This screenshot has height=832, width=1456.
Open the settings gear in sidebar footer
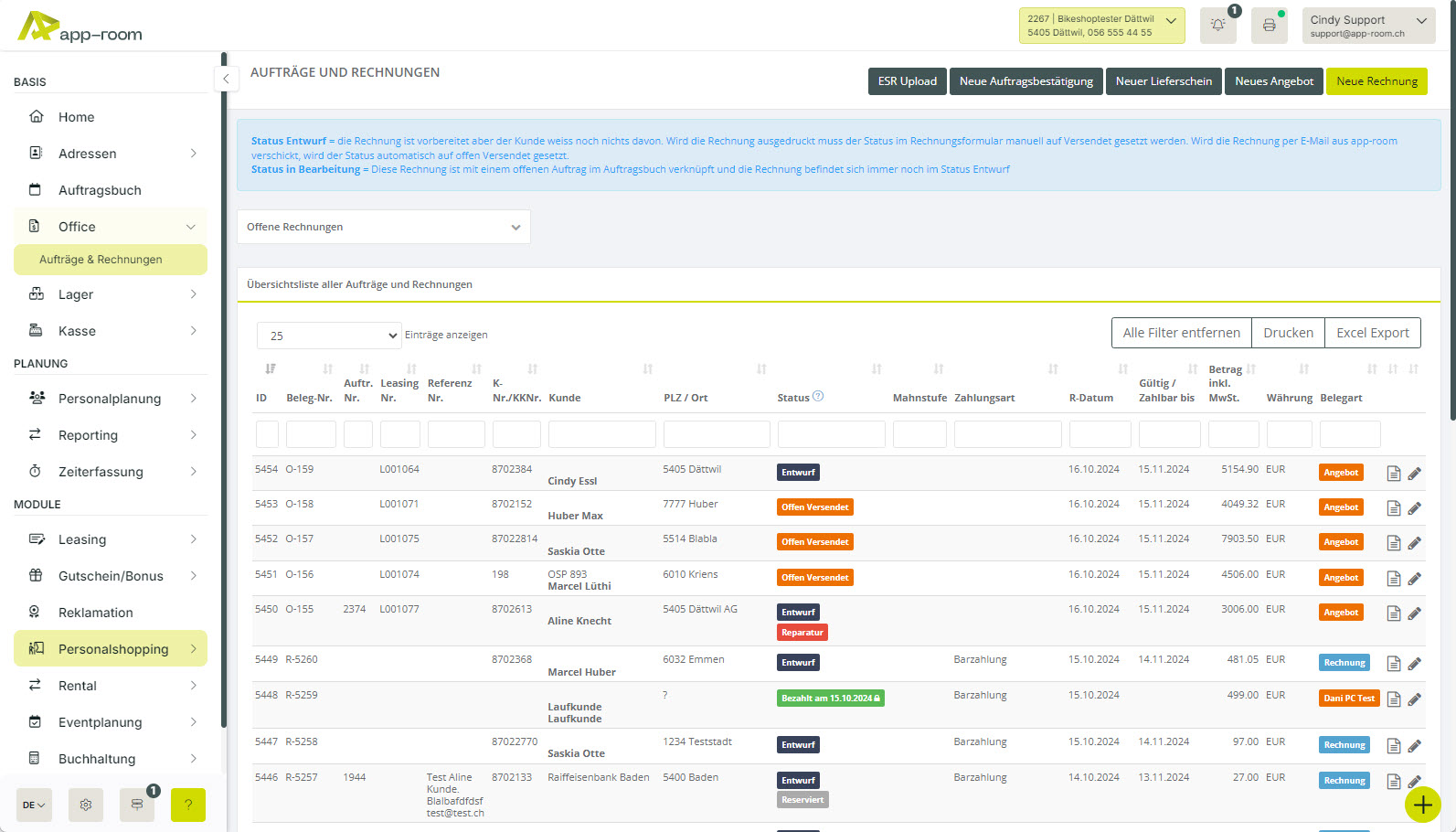tap(86, 805)
